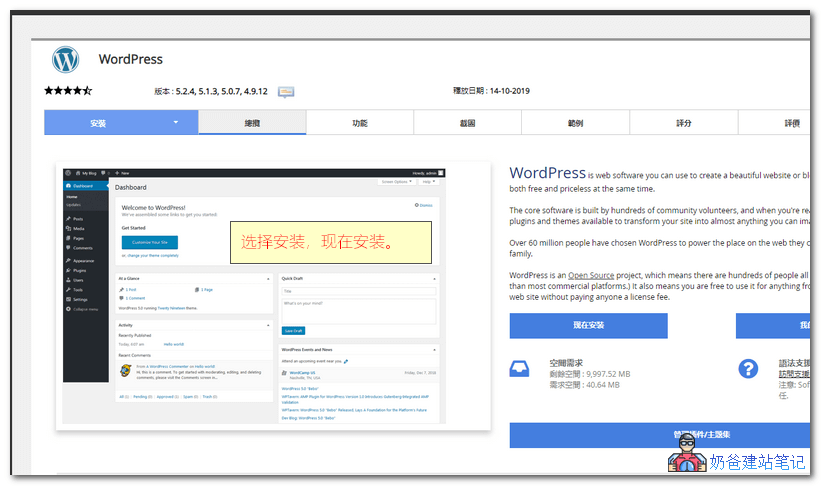This screenshot has height=486, width=821.
Task: Follow the Open Source link
Action: (591, 275)
